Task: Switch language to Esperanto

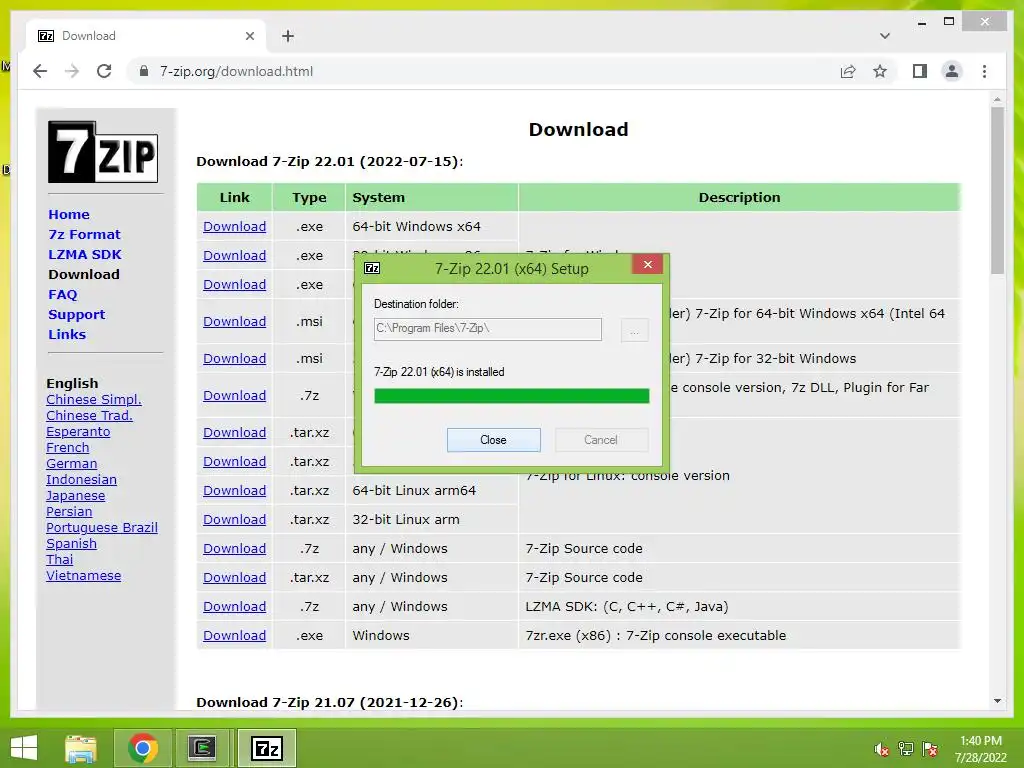Action: pos(78,431)
